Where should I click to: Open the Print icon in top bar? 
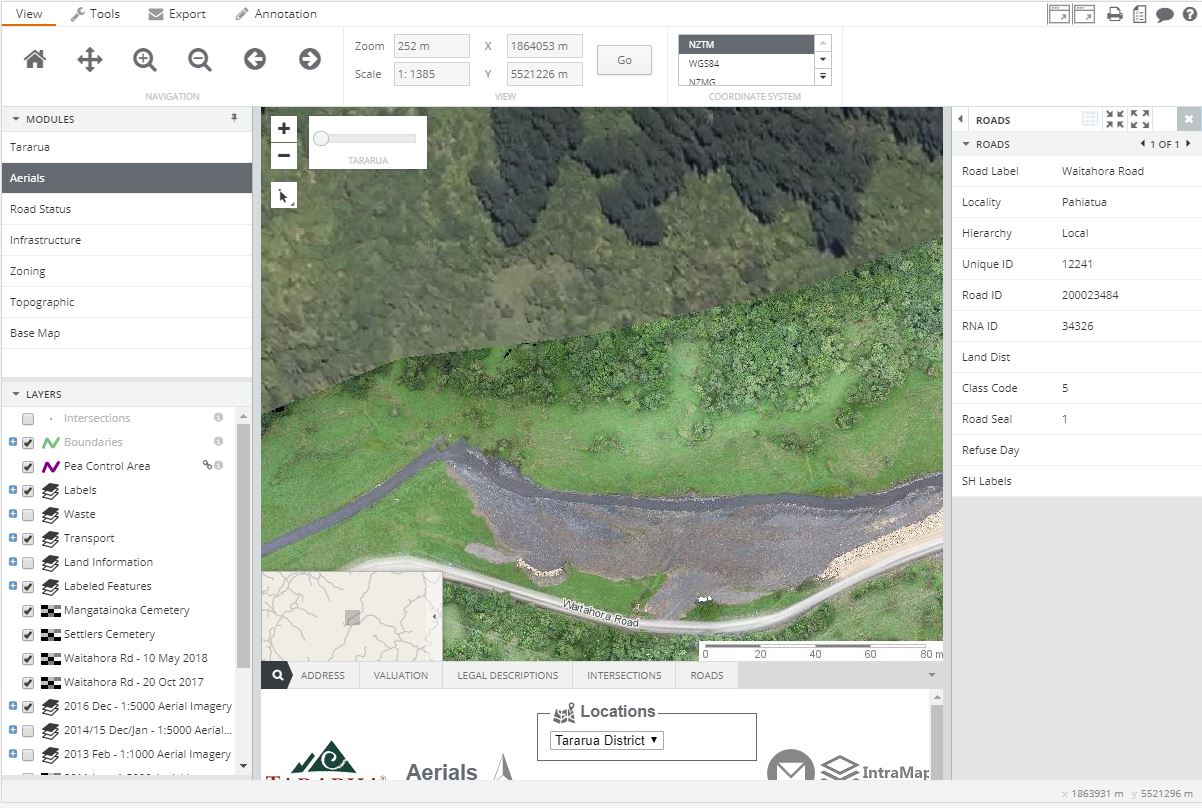click(1114, 14)
